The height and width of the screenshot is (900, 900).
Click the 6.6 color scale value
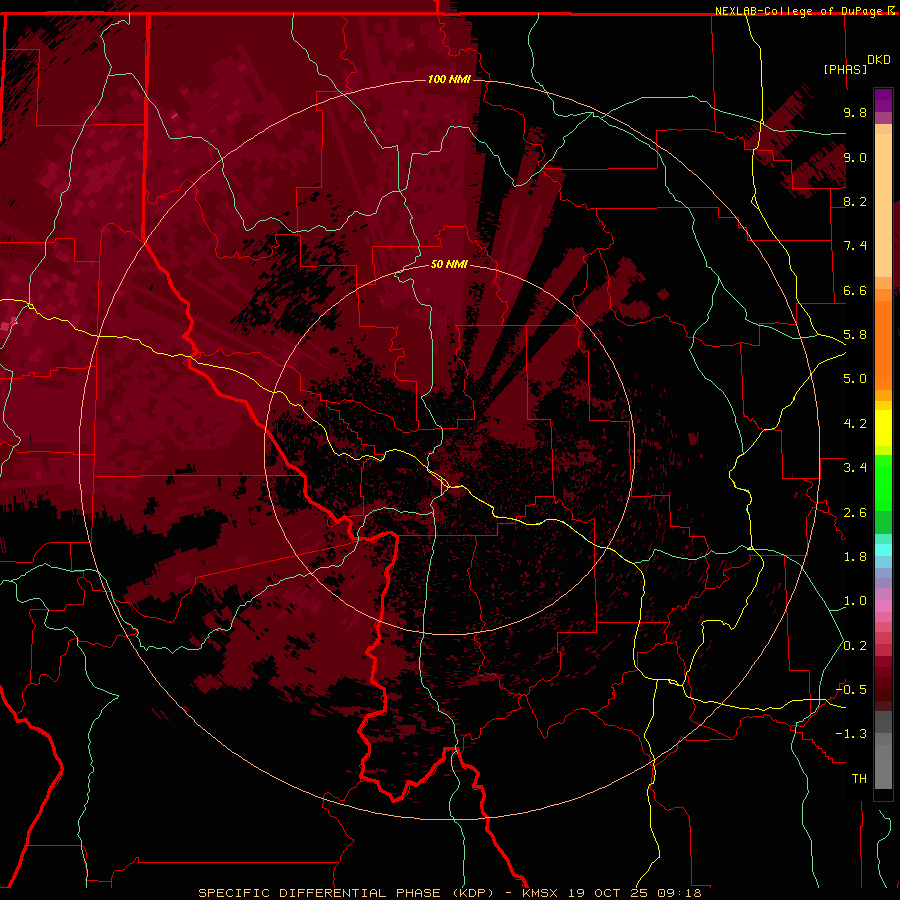(x=855, y=290)
